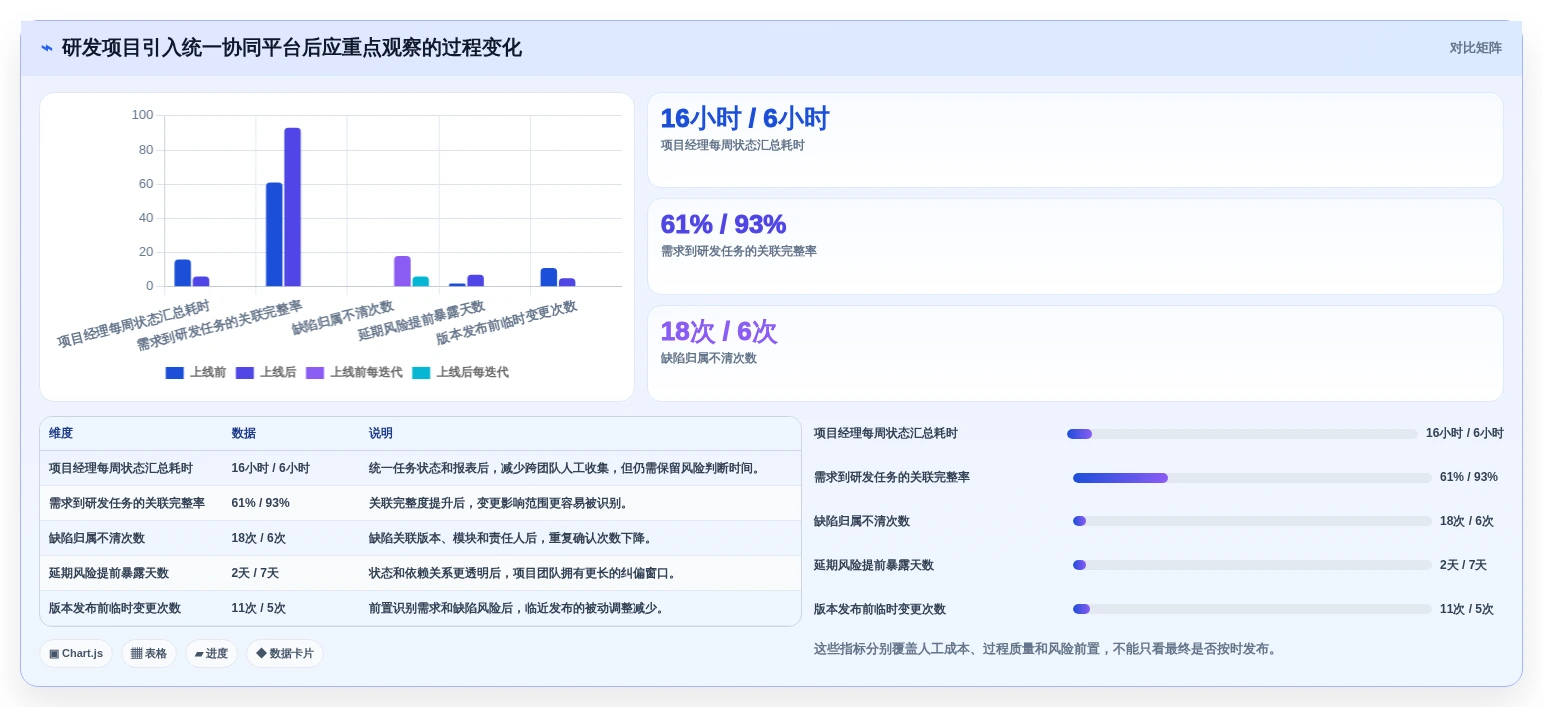Click the cyan 上线后每迭代 bar in the chart
The image size is (1543, 707).
coord(421,281)
